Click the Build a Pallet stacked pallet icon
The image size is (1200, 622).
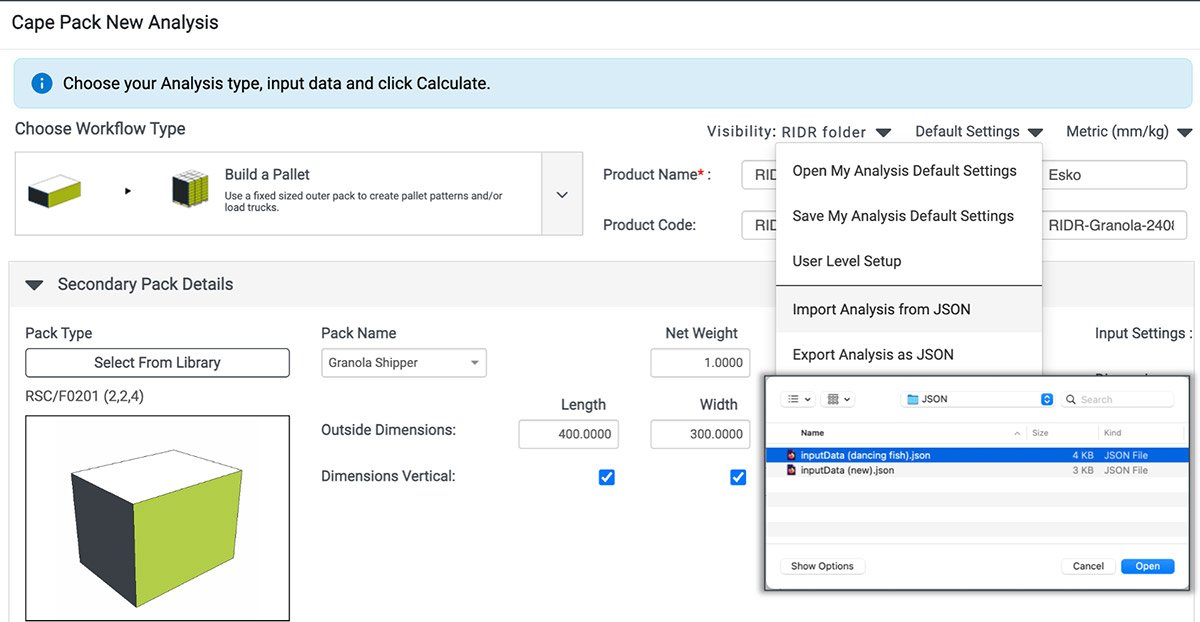[x=190, y=189]
